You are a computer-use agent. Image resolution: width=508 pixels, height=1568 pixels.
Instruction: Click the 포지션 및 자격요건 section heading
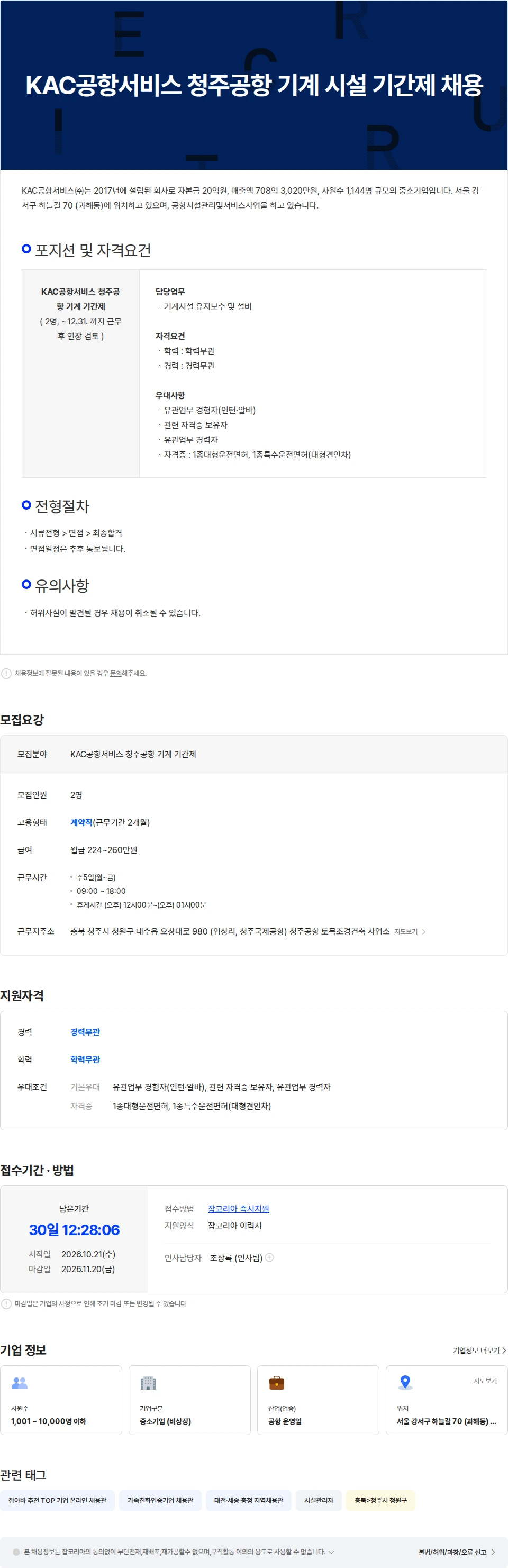[x=93, y=250]
